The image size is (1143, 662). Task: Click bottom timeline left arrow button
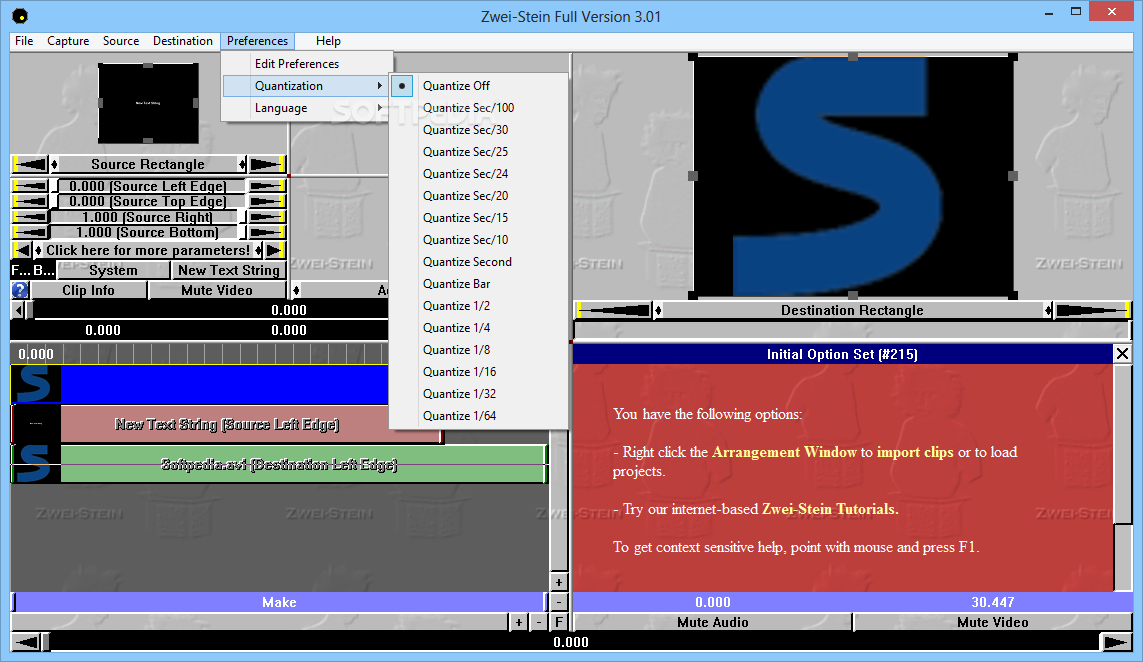point(26,642)
